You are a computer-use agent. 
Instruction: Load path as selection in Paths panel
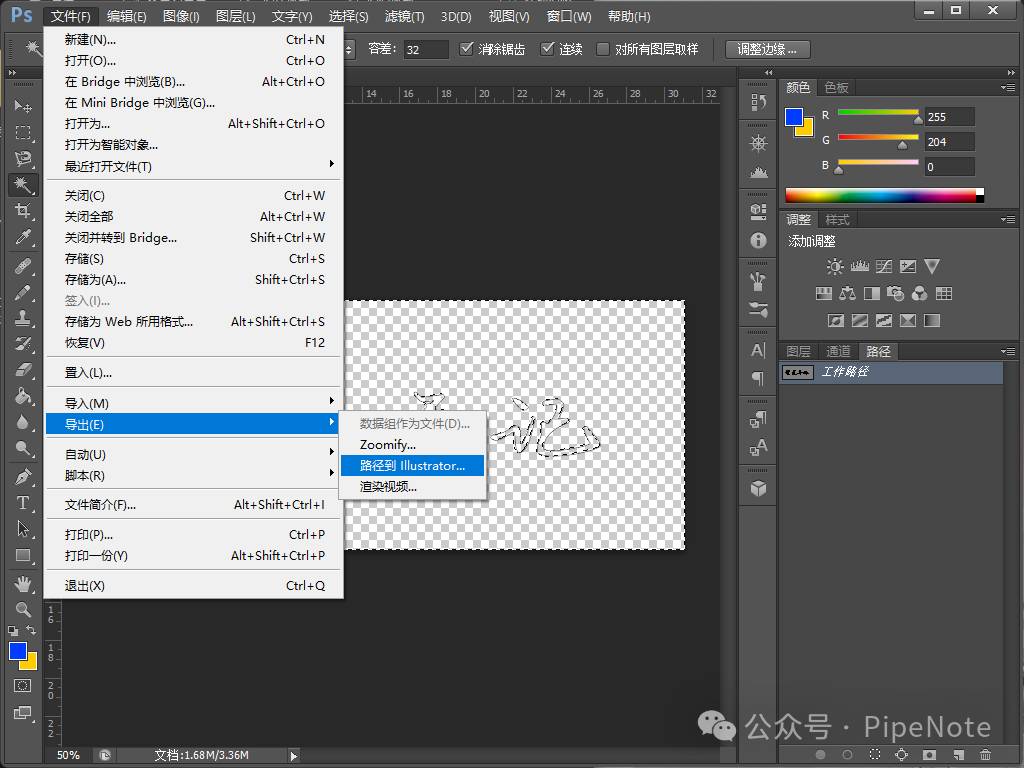point(875,754)
